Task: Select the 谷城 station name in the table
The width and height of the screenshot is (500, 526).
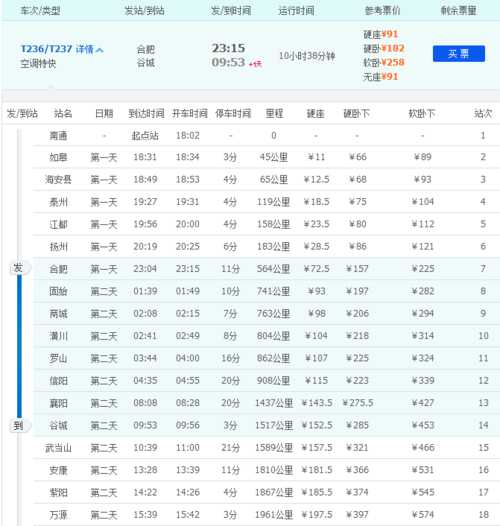Action: tap(58, 425)
